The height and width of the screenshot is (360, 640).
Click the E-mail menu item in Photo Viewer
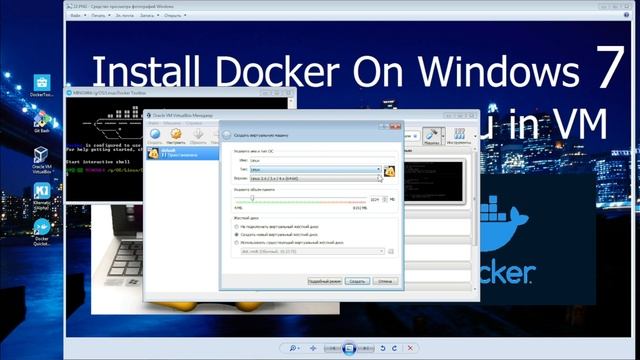click(x=124, y=16)
